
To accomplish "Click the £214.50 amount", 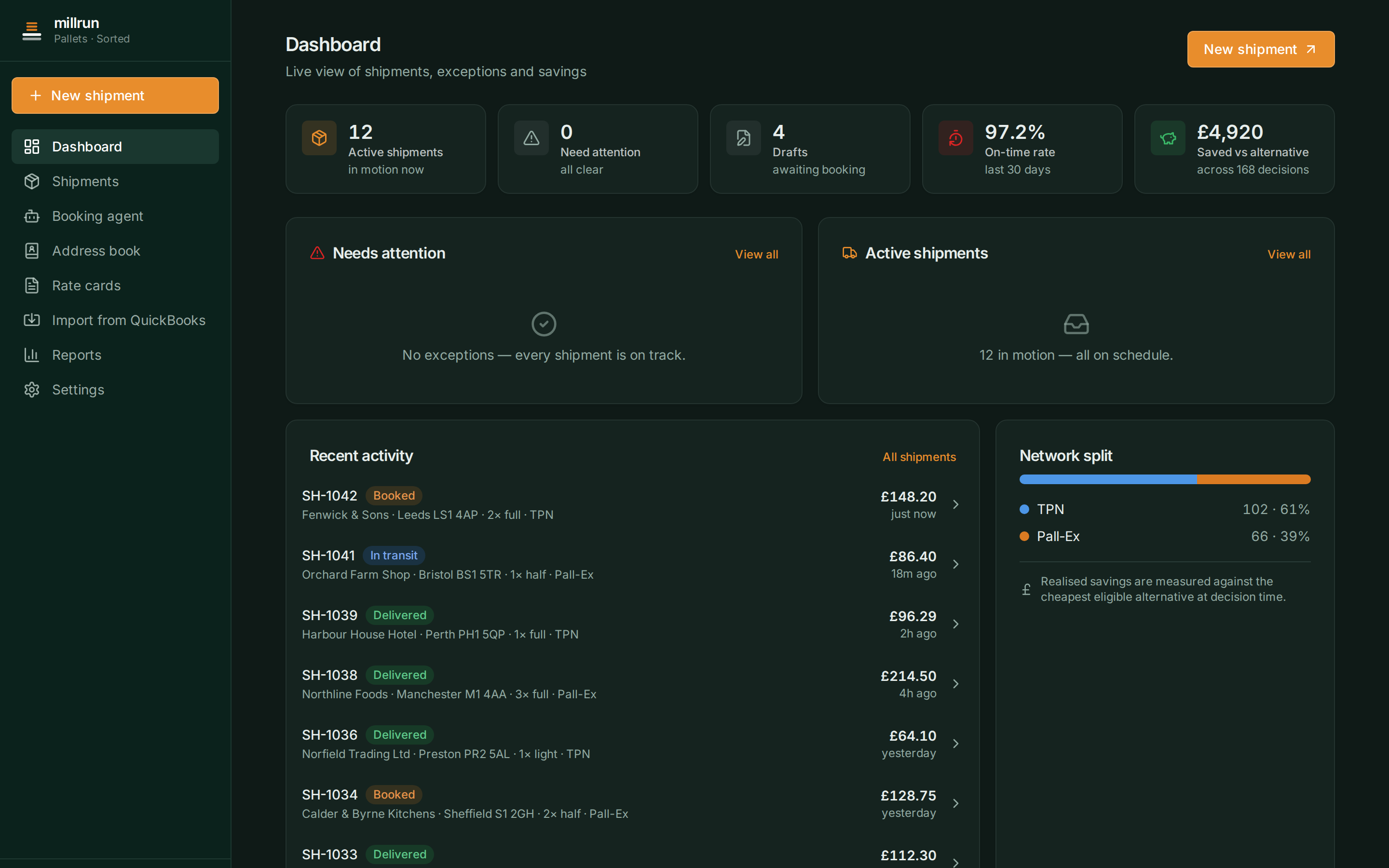I will 909,676.
